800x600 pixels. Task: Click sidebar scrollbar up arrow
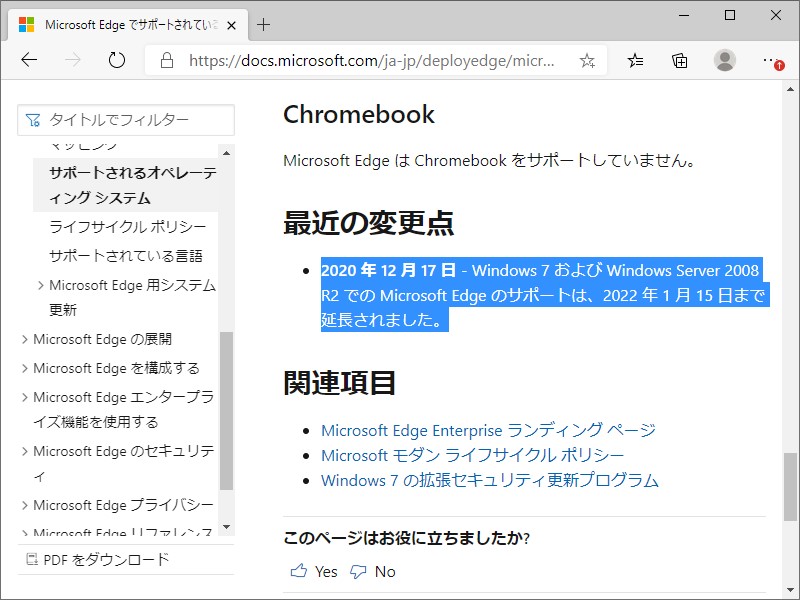(227, 153)
